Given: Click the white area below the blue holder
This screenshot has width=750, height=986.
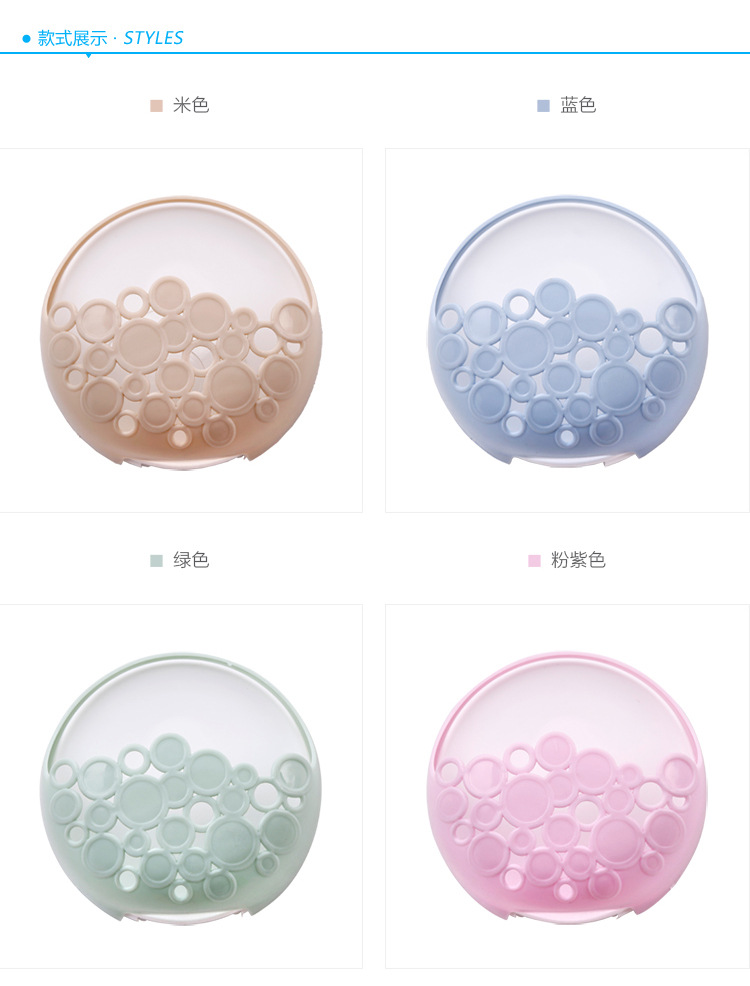Looking at the screenshot, I should point(568,490).
